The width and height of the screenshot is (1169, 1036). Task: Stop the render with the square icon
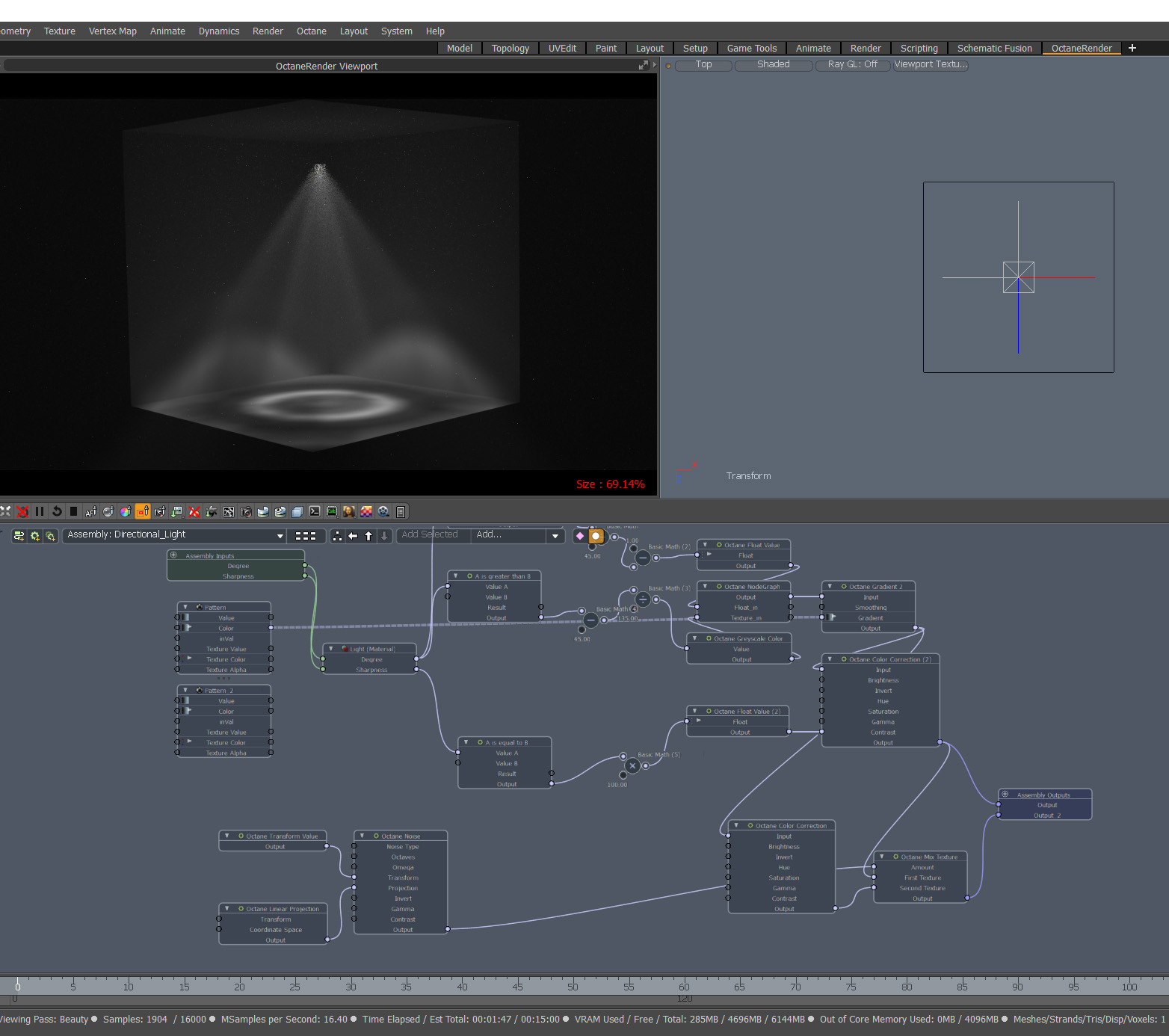[x=73, y=512]
